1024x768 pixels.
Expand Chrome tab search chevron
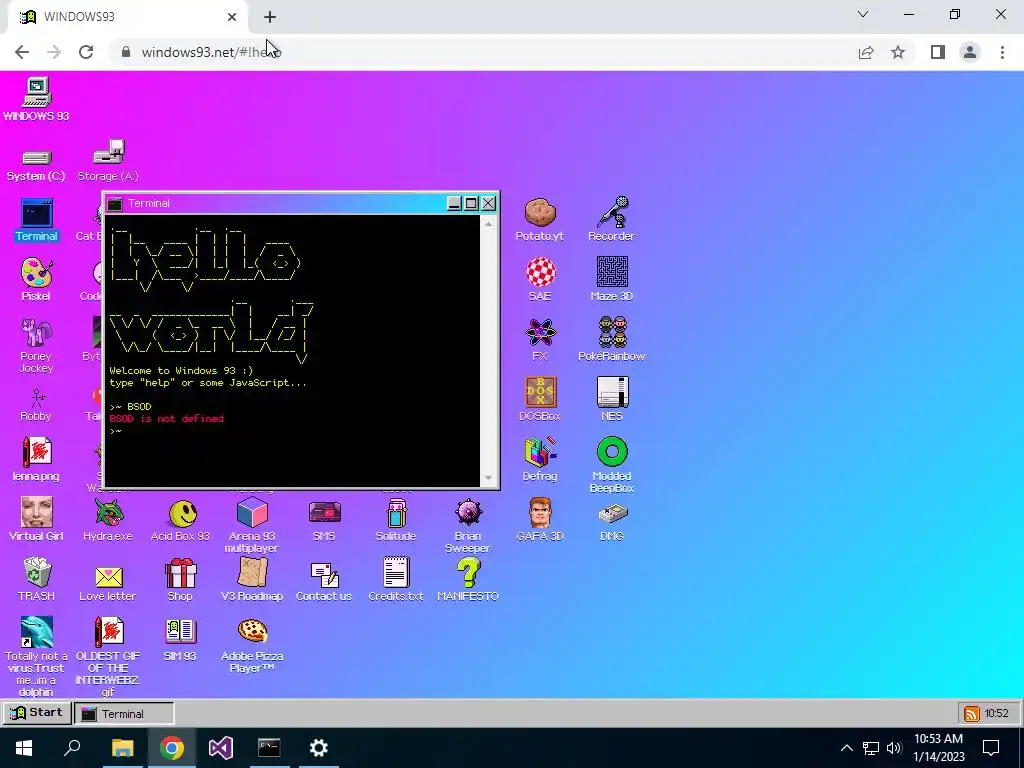[x=863, y=14]
